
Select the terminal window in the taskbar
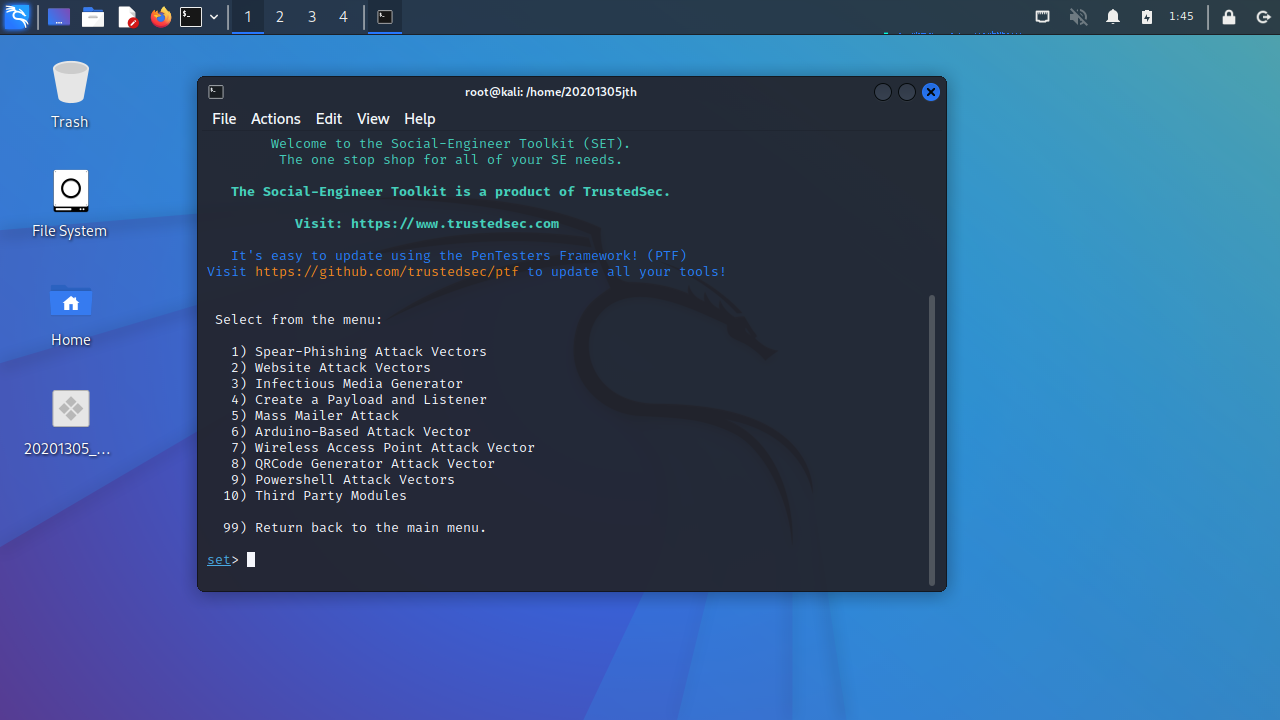385,17
